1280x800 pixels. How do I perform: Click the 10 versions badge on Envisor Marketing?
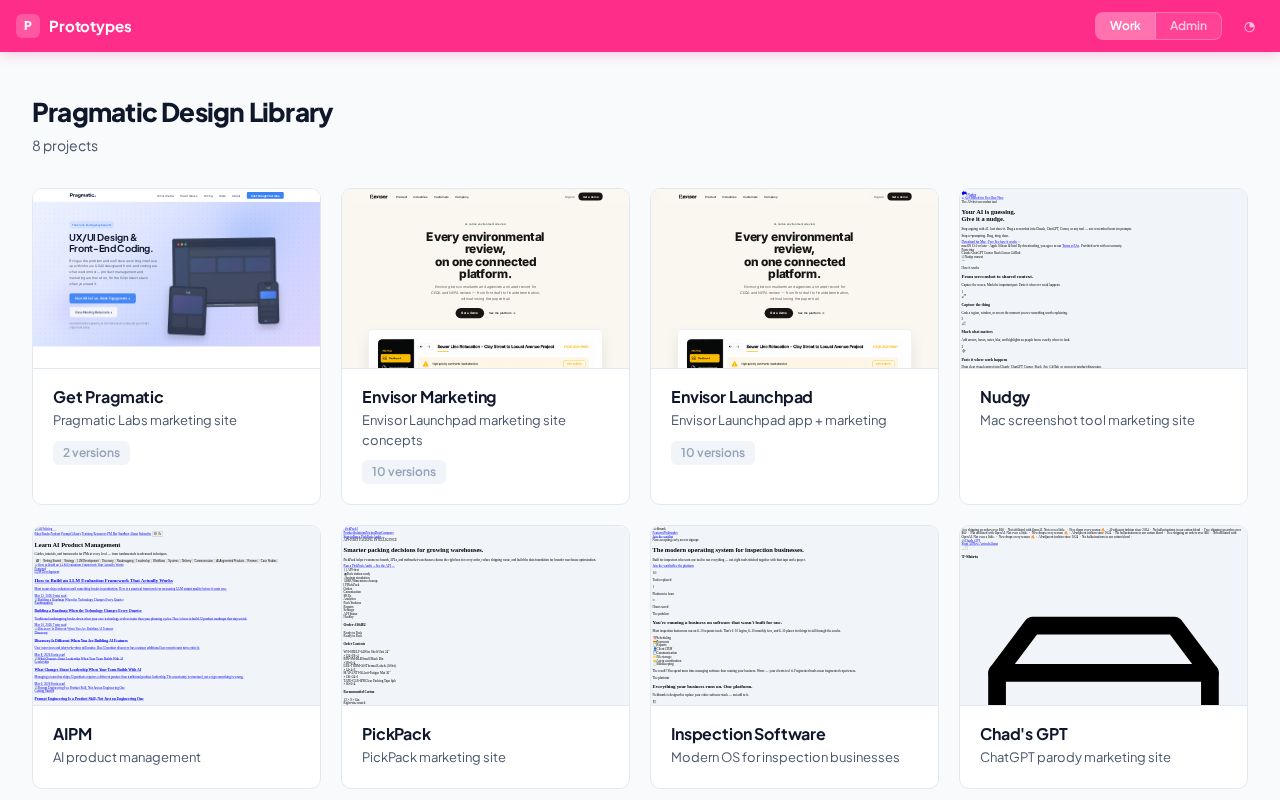coord(404,472)
